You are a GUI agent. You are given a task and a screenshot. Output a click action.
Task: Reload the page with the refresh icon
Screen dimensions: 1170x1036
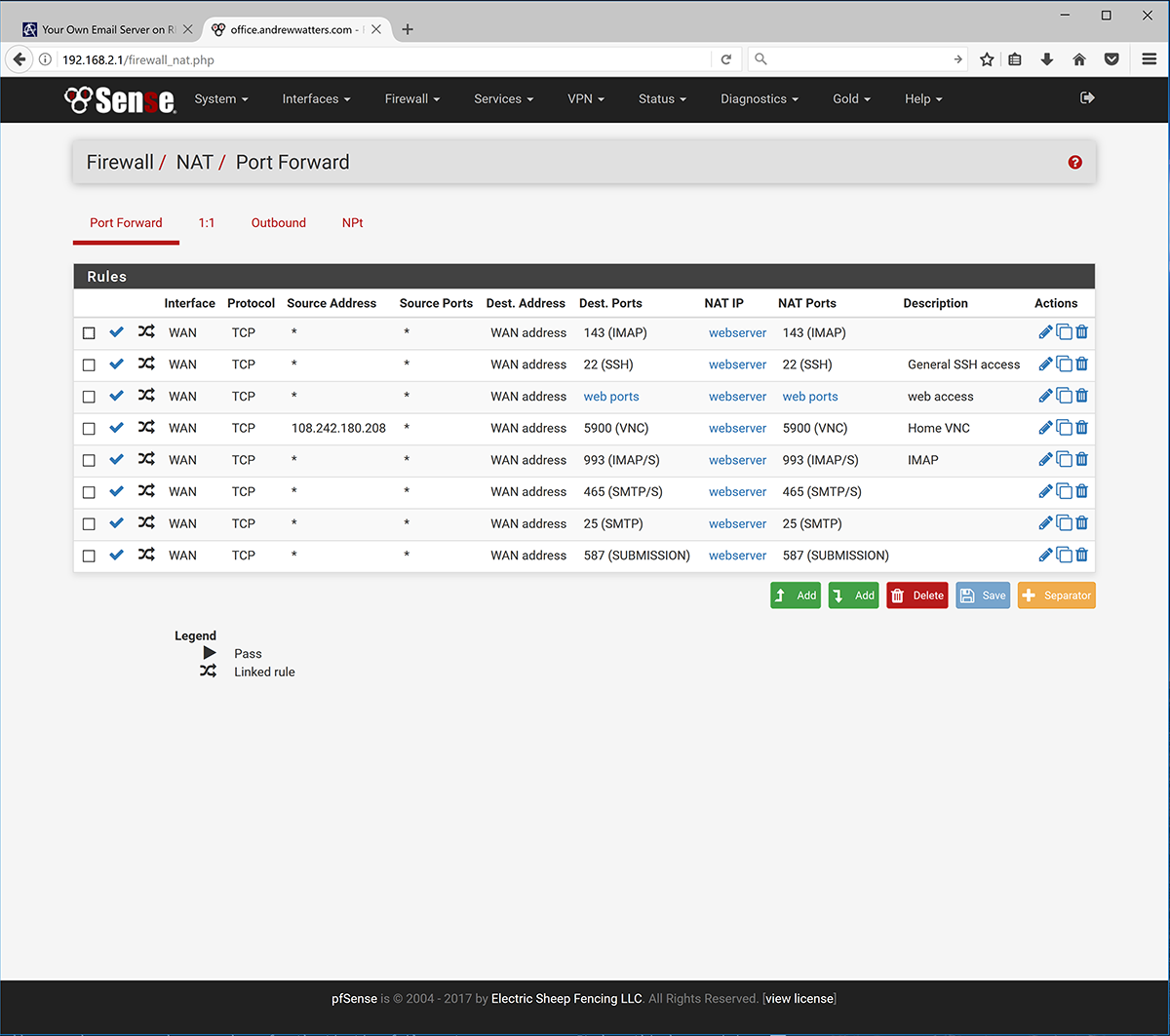pyautogui.click(x=725, y=59)
